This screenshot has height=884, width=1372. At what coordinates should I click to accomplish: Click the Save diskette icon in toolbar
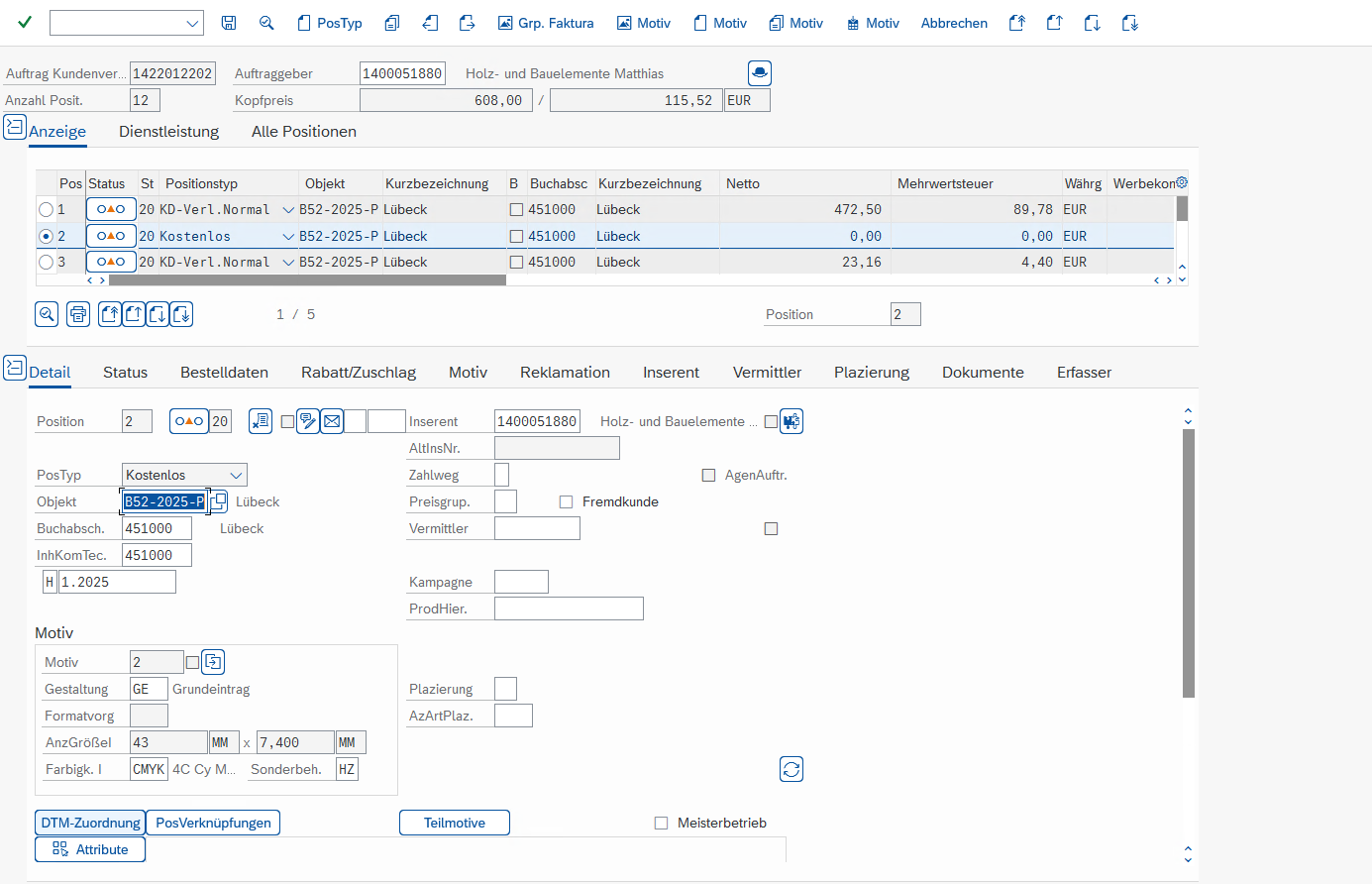[229, 23]
